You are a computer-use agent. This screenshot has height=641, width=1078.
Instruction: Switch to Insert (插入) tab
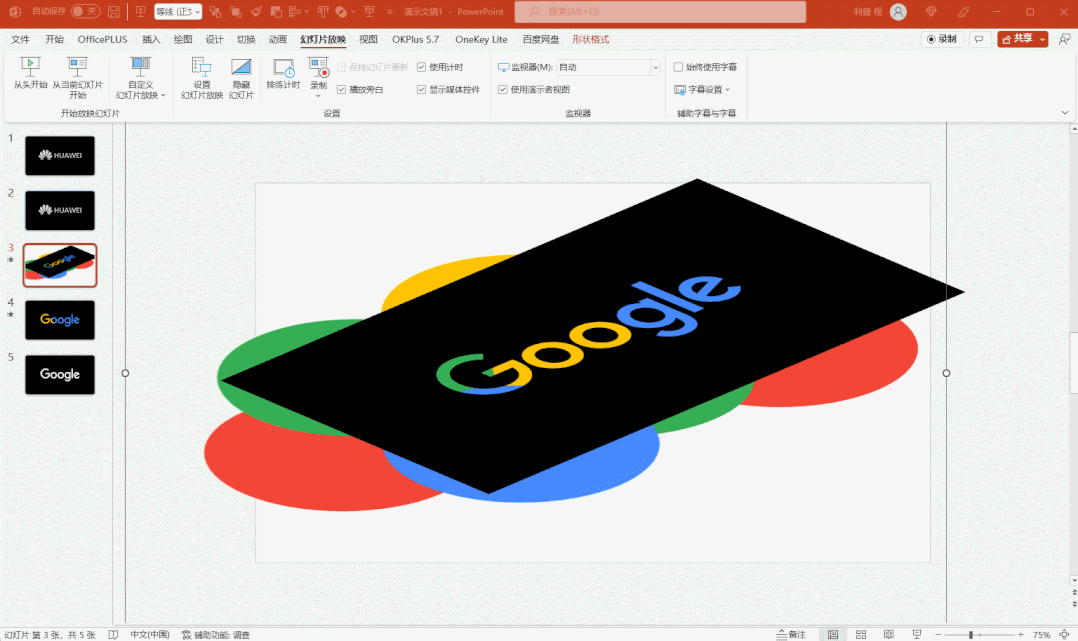(x=151, y=39)
